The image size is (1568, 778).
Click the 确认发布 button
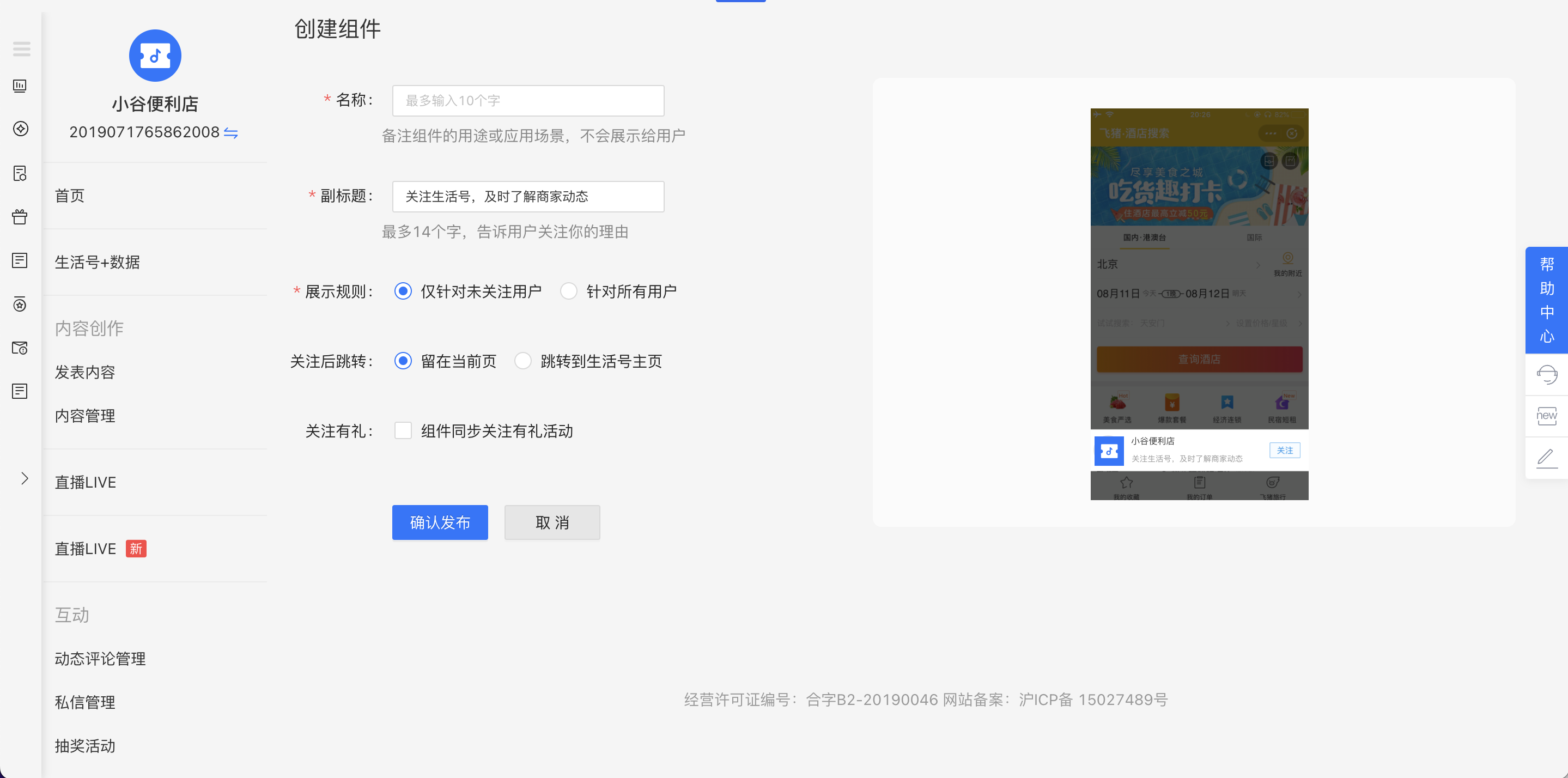click(440, 522)
